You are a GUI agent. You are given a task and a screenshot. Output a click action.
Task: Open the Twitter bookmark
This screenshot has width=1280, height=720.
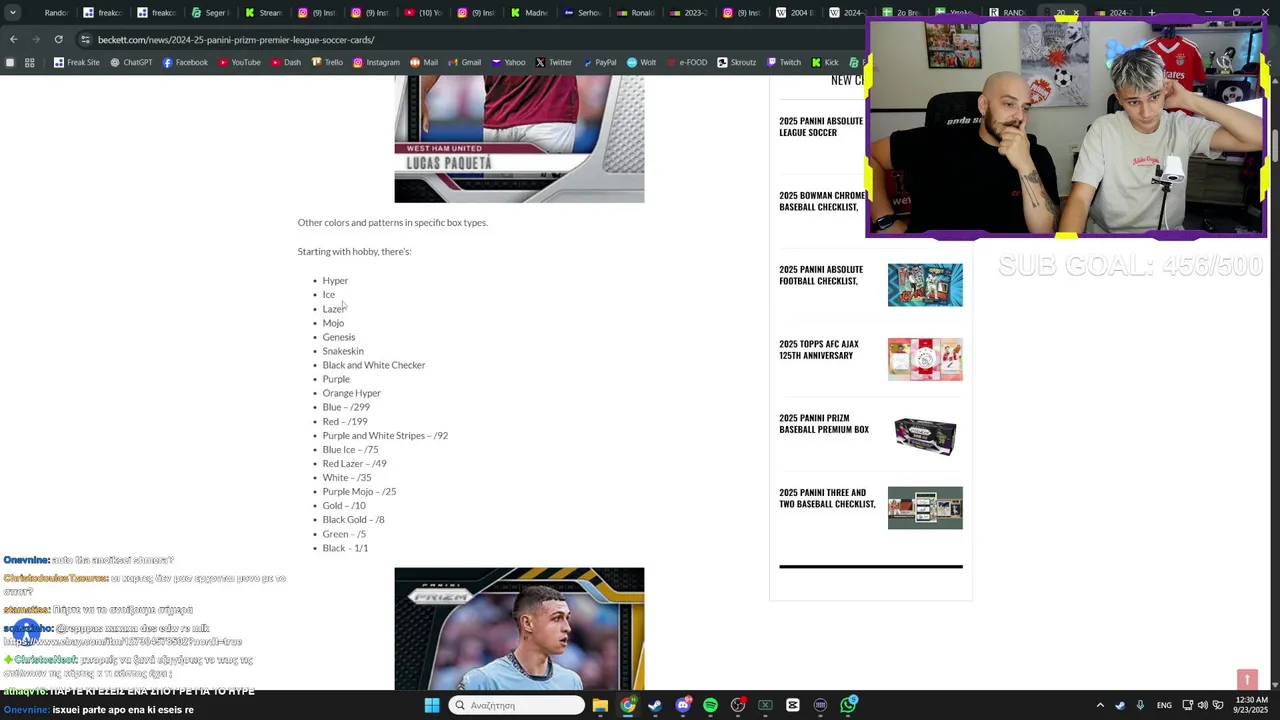553,62
